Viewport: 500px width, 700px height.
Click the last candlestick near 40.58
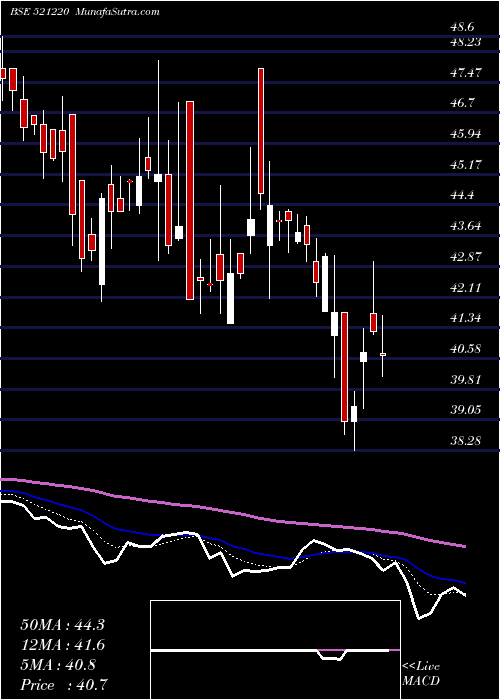click(x=383, y=354)
